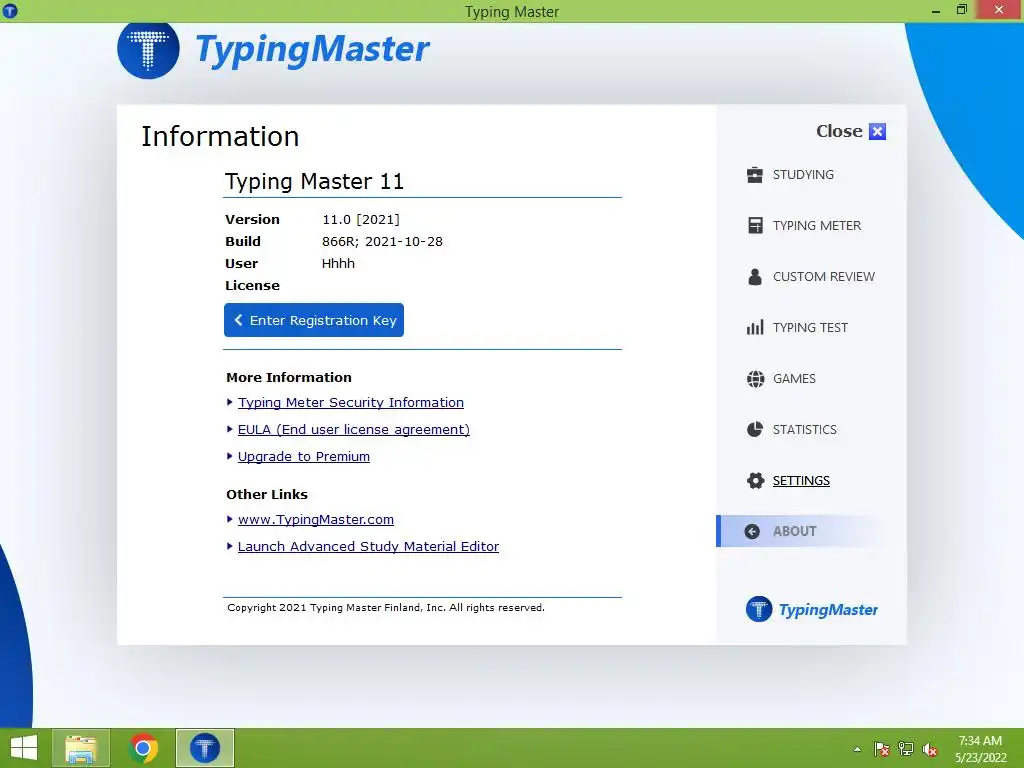Click the Typing Master taskbar icon

(204, 748)
